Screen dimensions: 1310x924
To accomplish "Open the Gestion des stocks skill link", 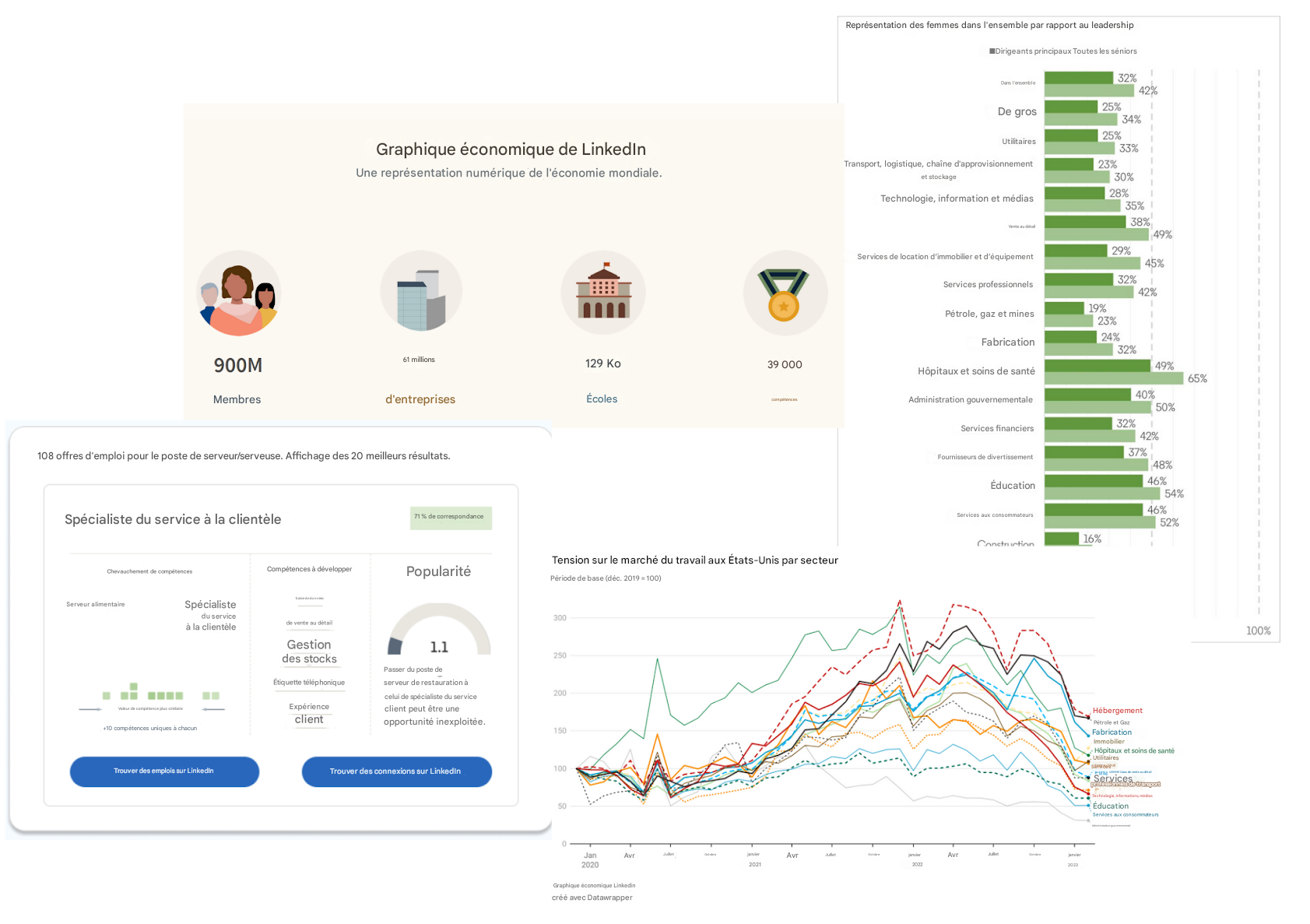I will 309,652.
